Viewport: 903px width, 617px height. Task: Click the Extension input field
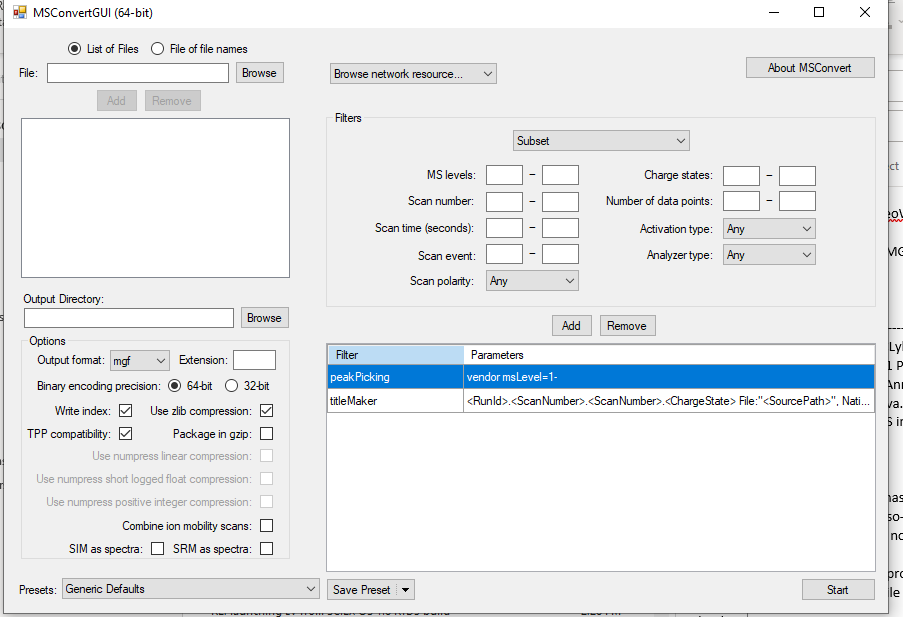[254, 361]
